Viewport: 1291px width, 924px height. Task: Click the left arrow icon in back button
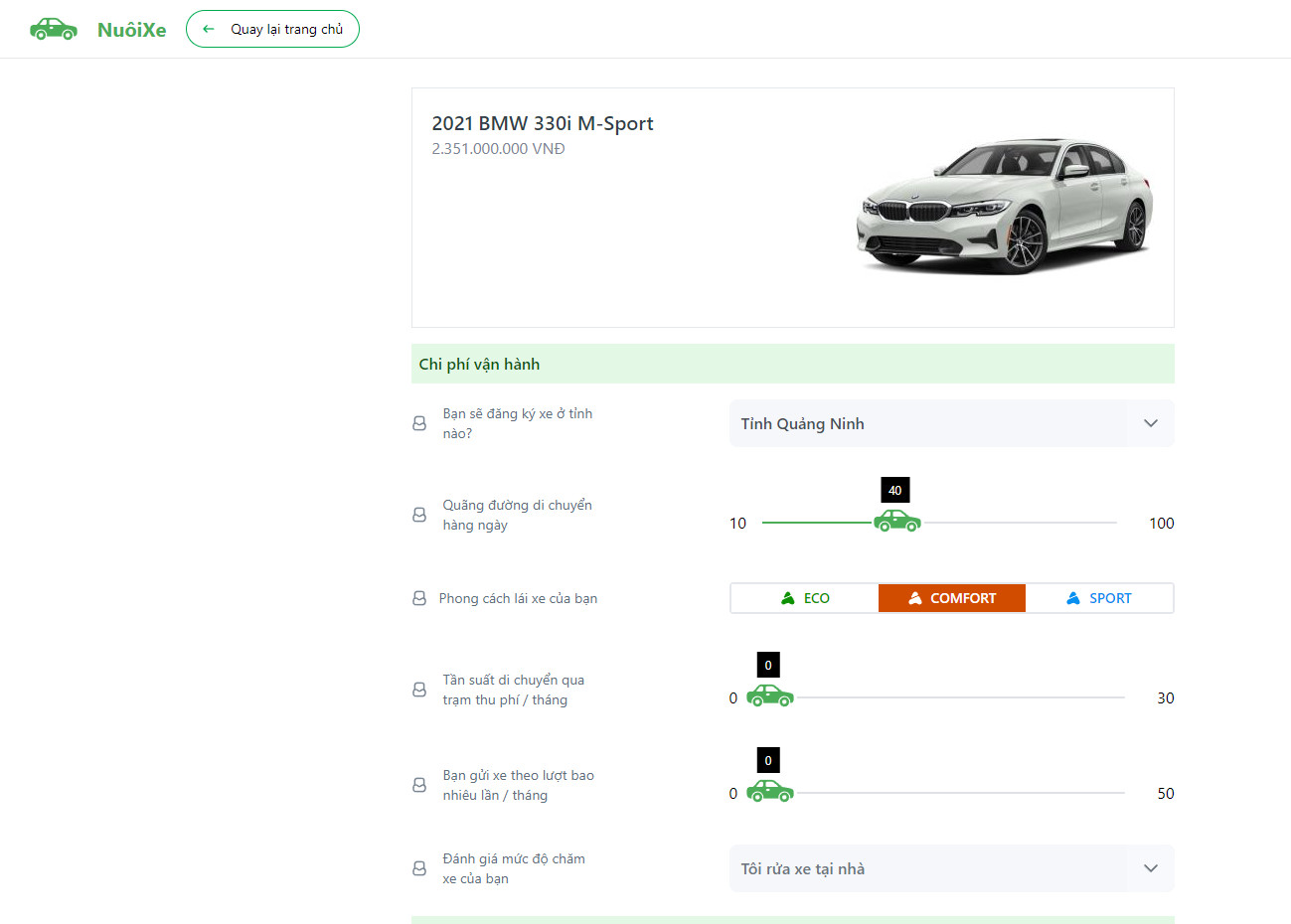tap(209, 29)
